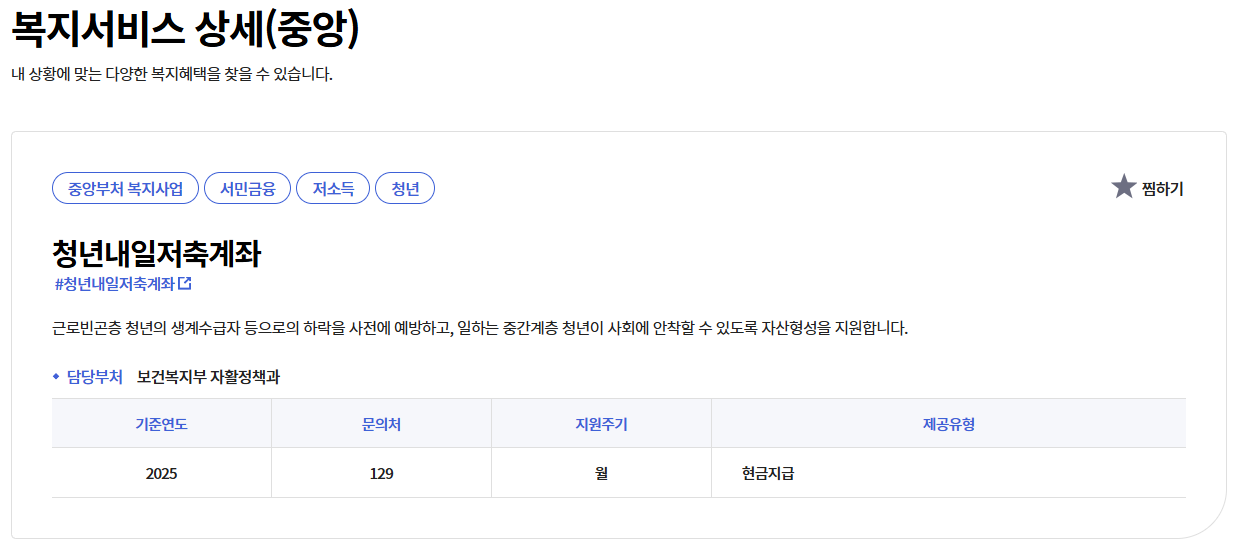Click the 찜하기 text label
Screen dimensions: 1242x548
tap(1162, 188)
